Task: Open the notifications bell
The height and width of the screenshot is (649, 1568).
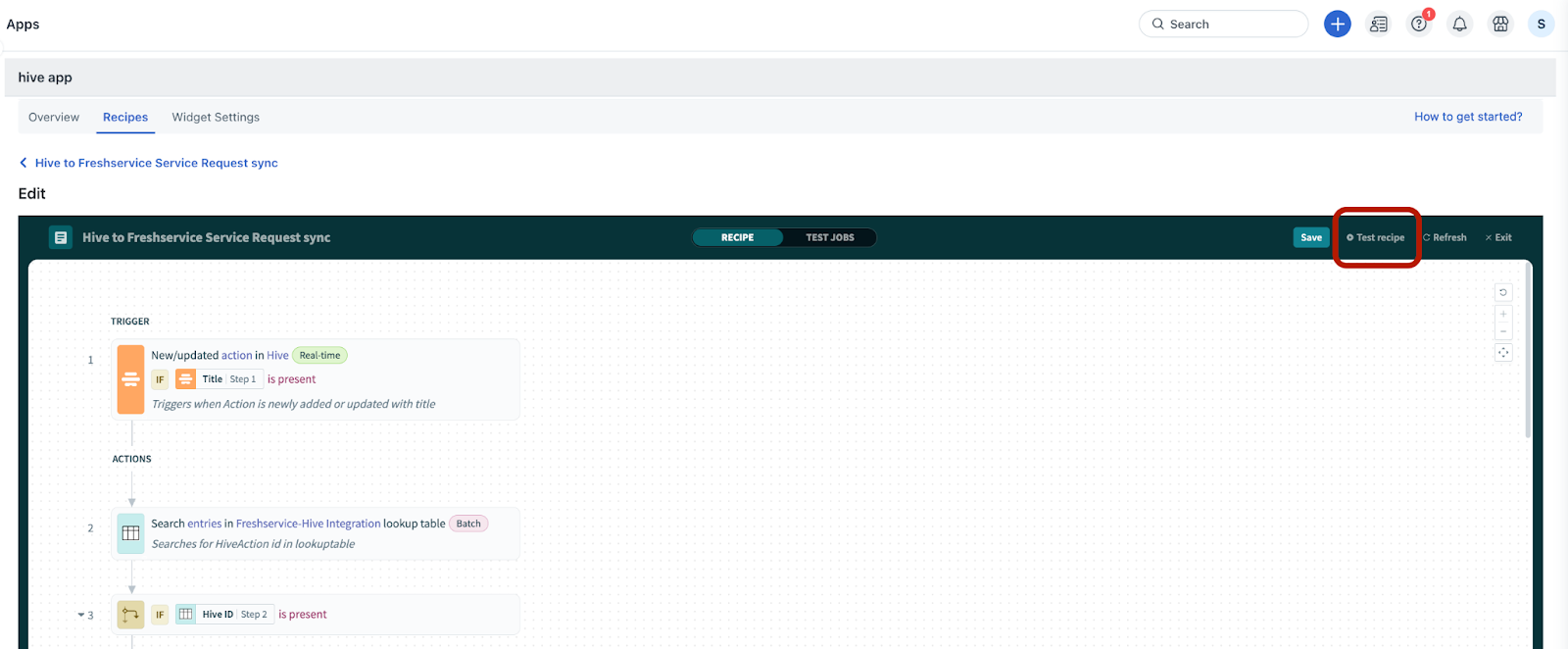Action: pos(1459,24)
